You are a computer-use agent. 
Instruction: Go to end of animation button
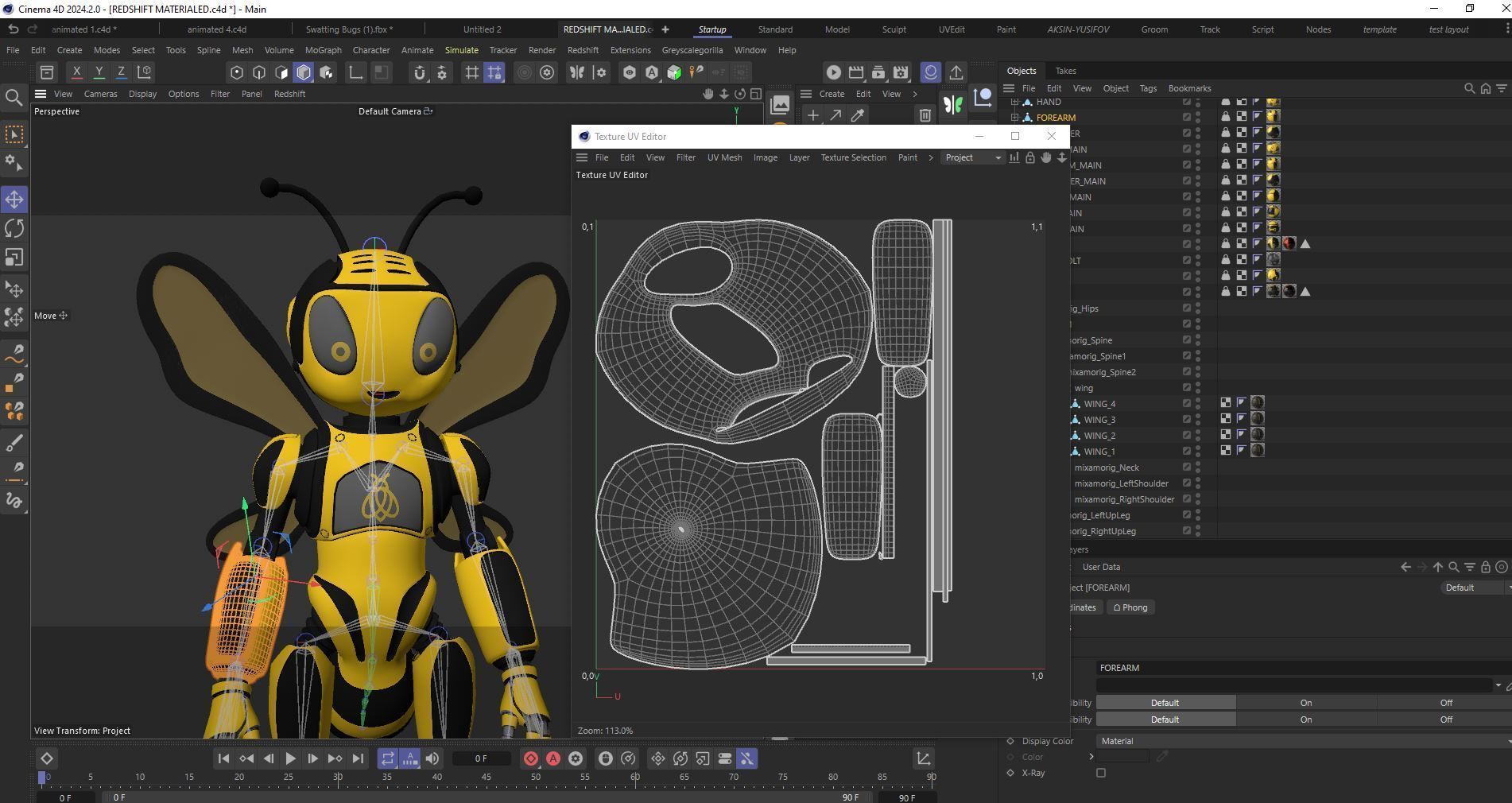point(358,758)
